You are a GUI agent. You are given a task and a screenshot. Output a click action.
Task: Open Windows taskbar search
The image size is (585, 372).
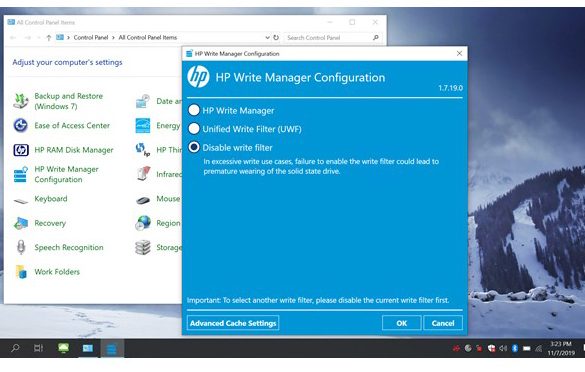point(15,348)
